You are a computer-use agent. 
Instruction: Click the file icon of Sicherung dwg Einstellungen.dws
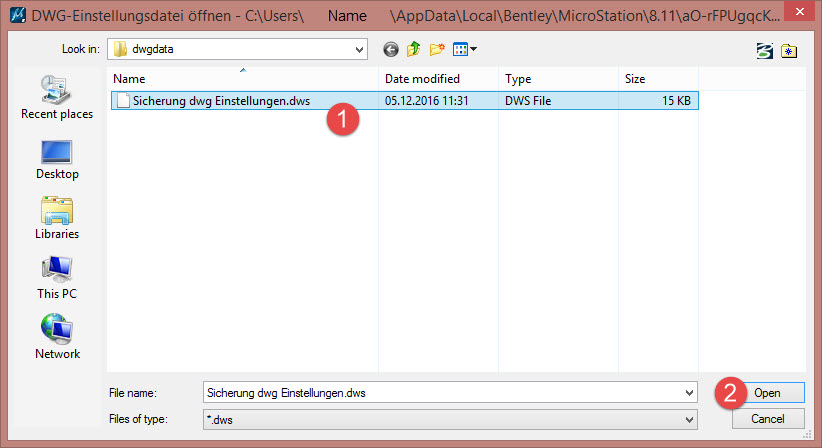click(x=123, y=101)
